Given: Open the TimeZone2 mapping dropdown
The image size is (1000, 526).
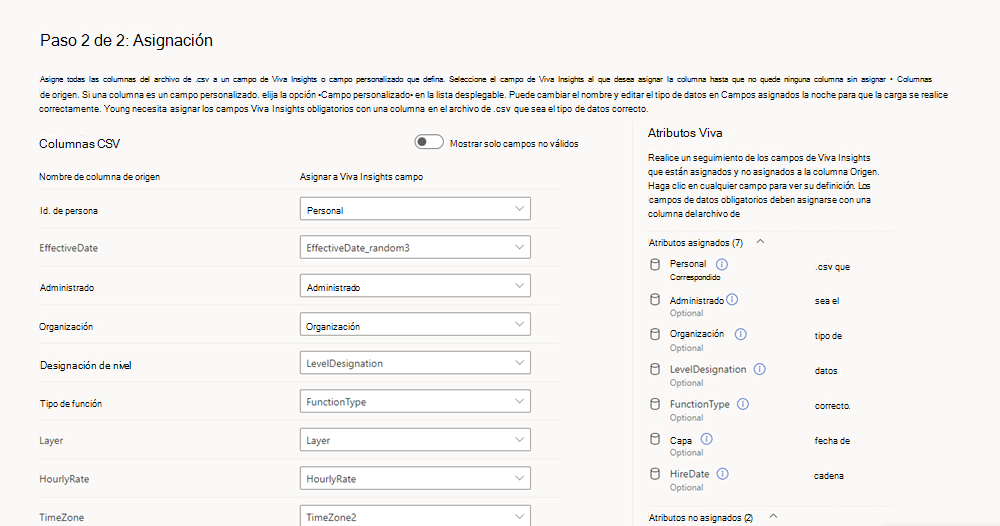Looking at the screenshot, I should click(415, 516).
